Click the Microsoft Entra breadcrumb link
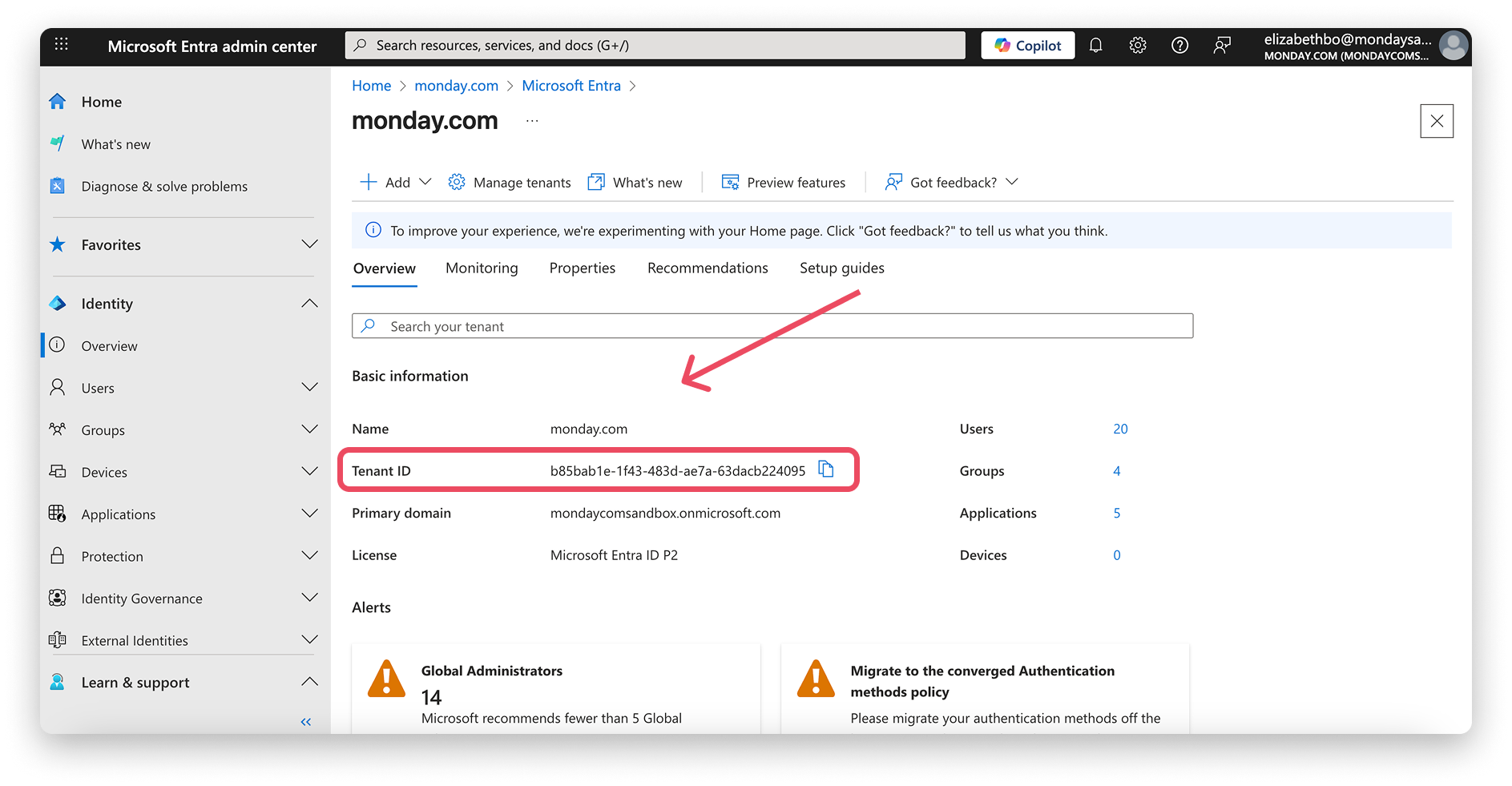 [571, 86]
